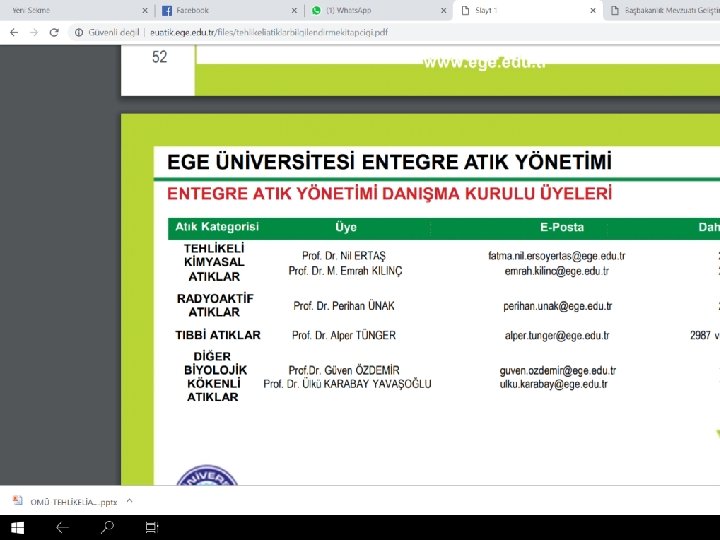This screenshot has width=720, height=540.
Task: Click the browser forward arrow
Action: 34,33
